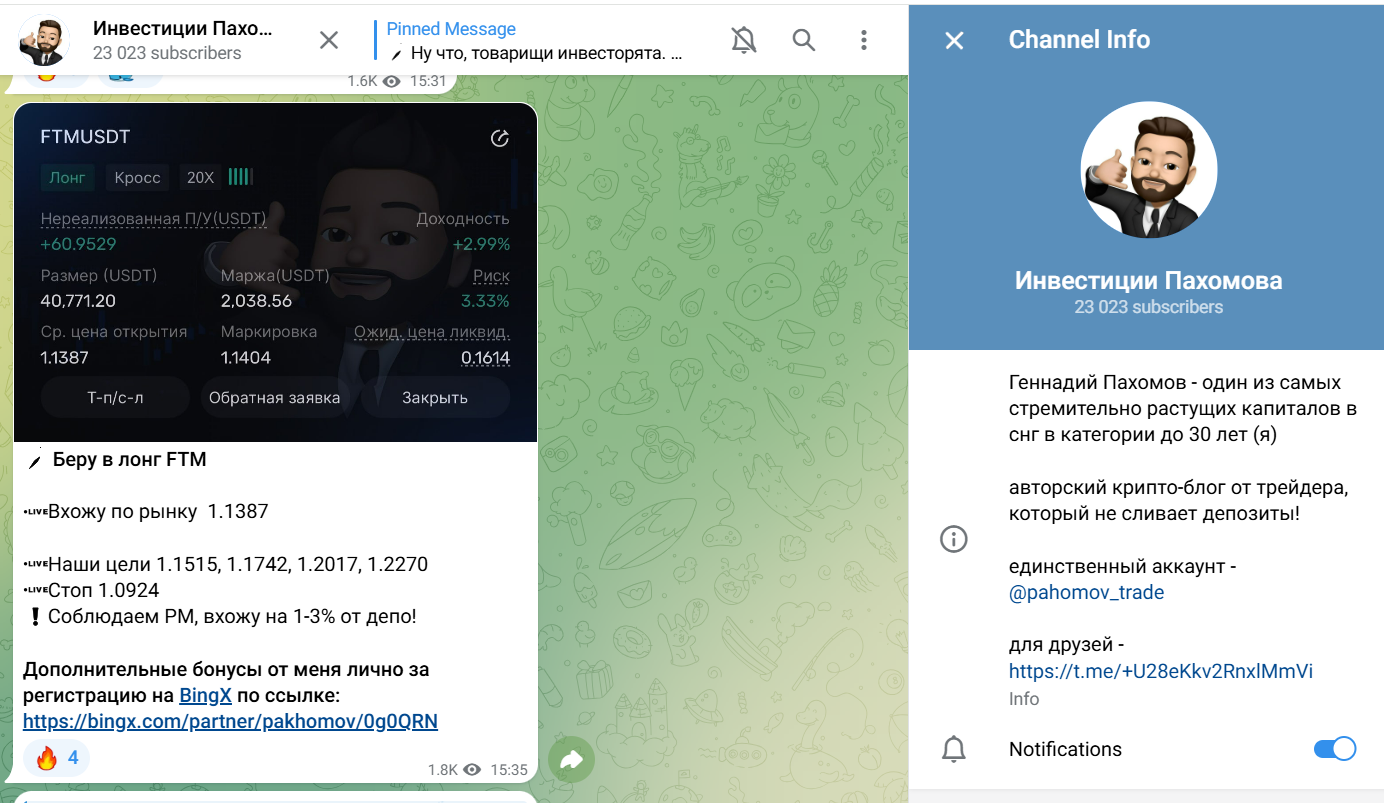Open the three-dot more options menu
The width and height of the screenshot is (1384, 803).
864,40
